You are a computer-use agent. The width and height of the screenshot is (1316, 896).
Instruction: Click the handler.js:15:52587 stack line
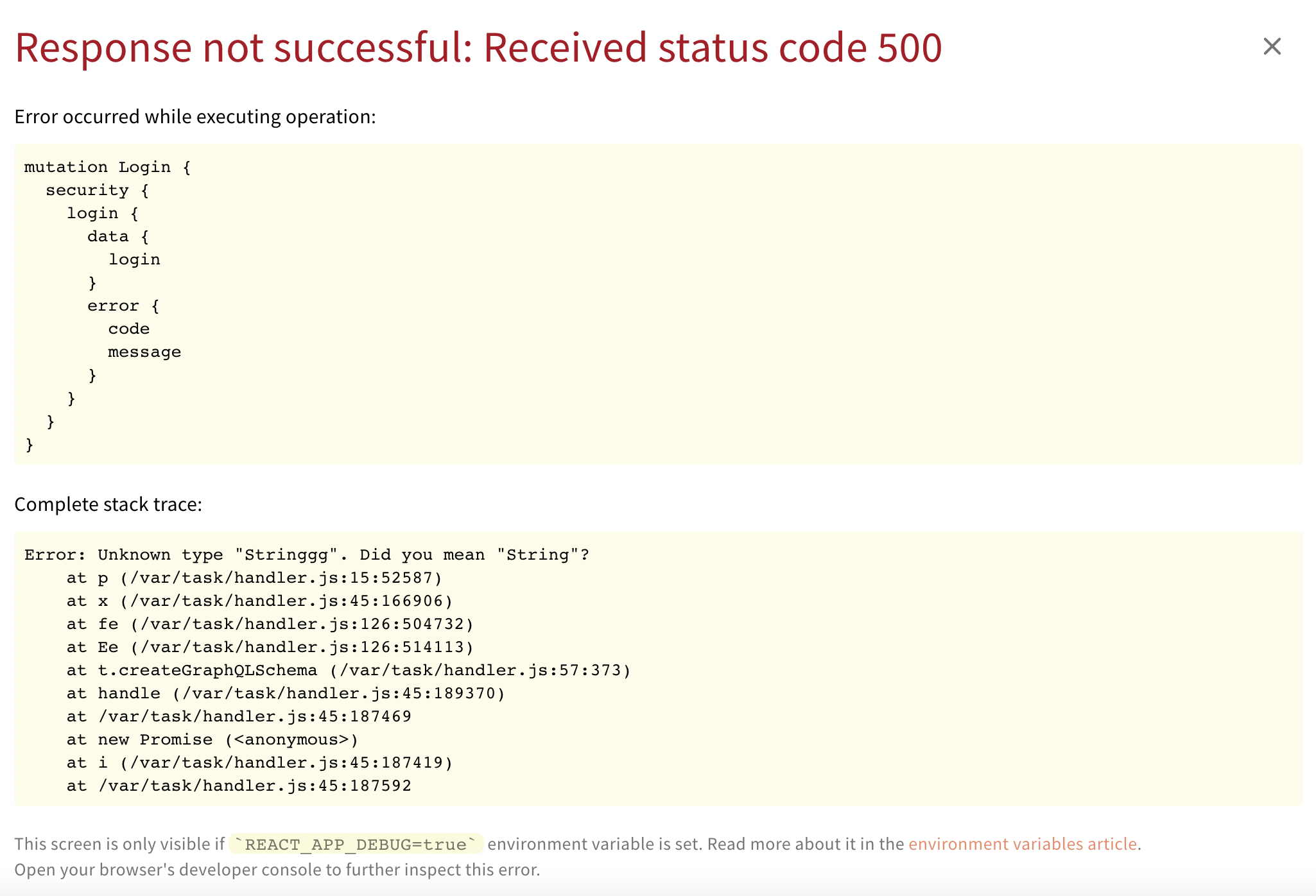[x=254, y=577]
